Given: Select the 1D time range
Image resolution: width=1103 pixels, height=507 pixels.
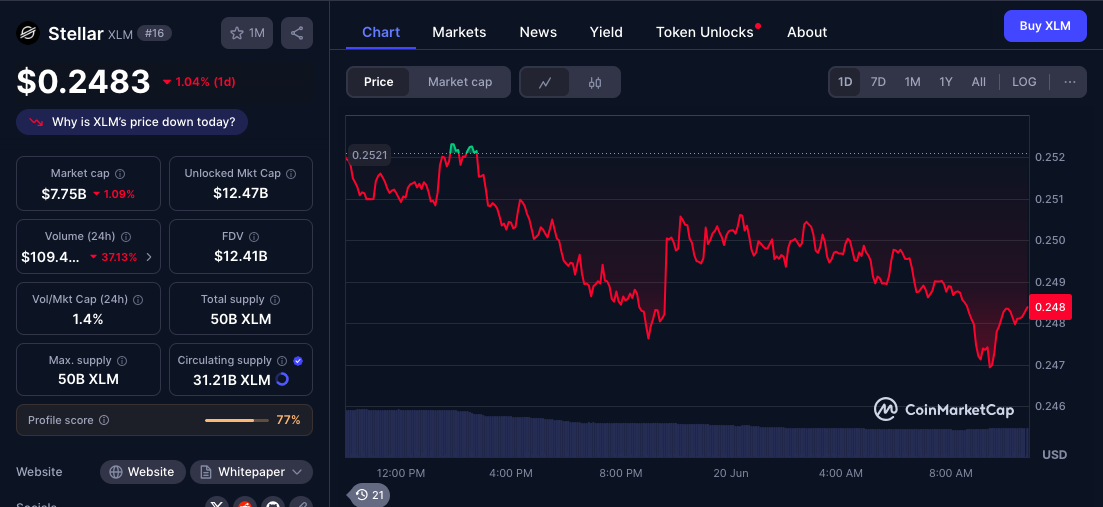Looking at the screenshot, I should tap(845, 82).
